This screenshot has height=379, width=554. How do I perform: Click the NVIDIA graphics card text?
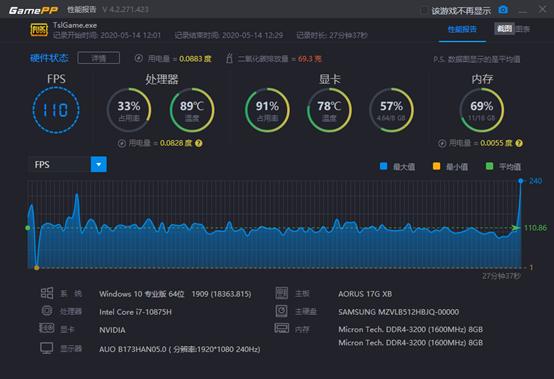[112, 330]
